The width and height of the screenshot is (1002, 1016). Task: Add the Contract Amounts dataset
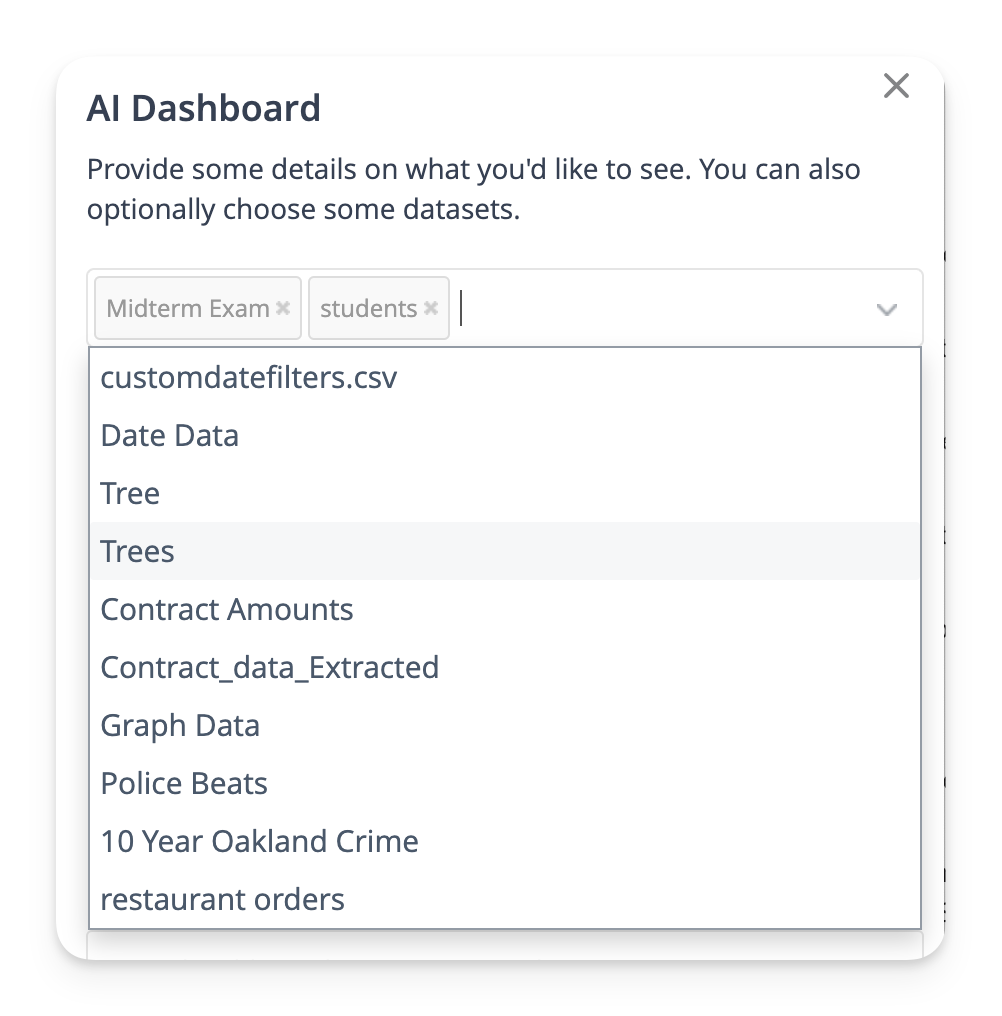point(227,610)
